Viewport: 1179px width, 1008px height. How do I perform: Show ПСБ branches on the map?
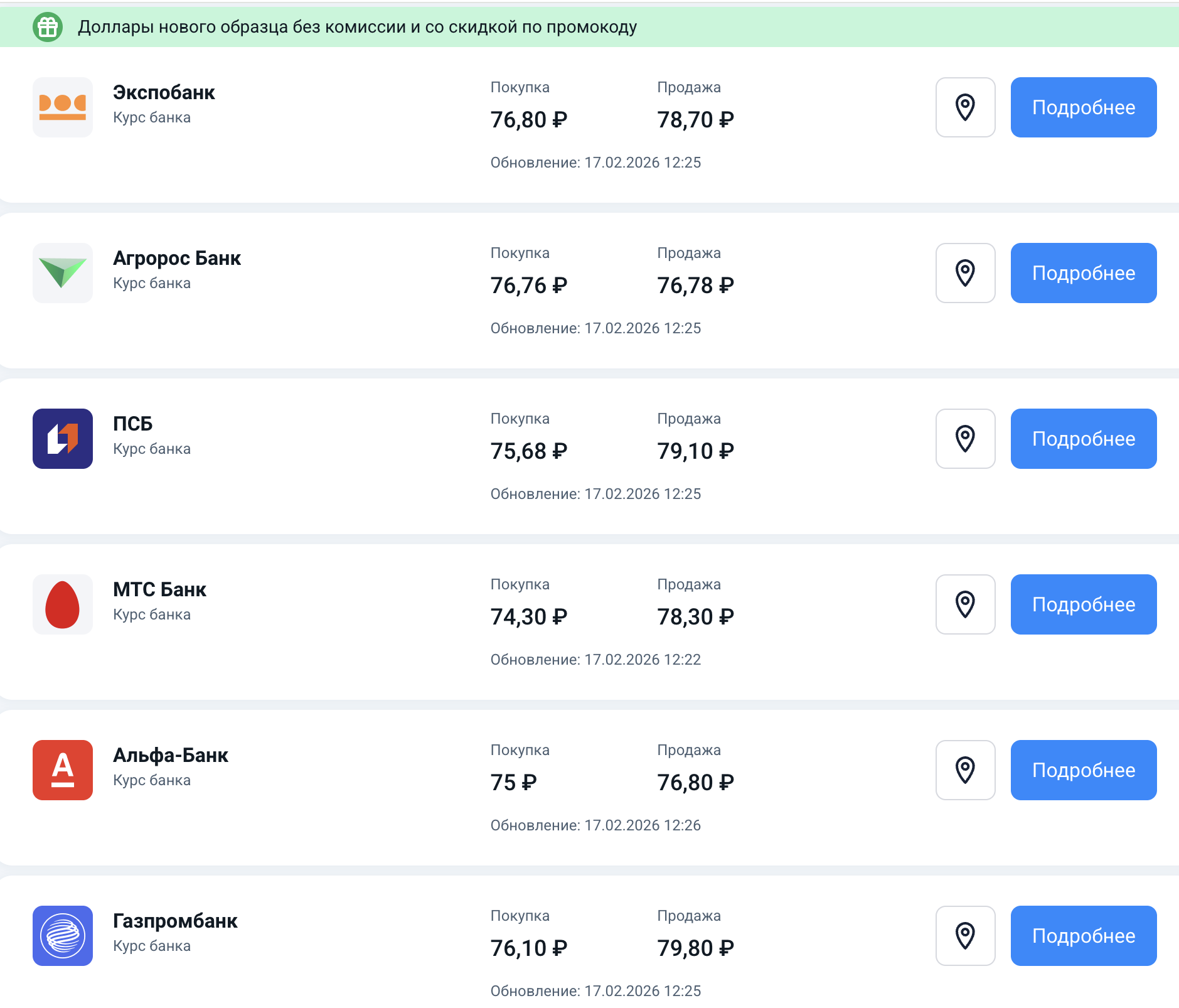coord(965,439)
